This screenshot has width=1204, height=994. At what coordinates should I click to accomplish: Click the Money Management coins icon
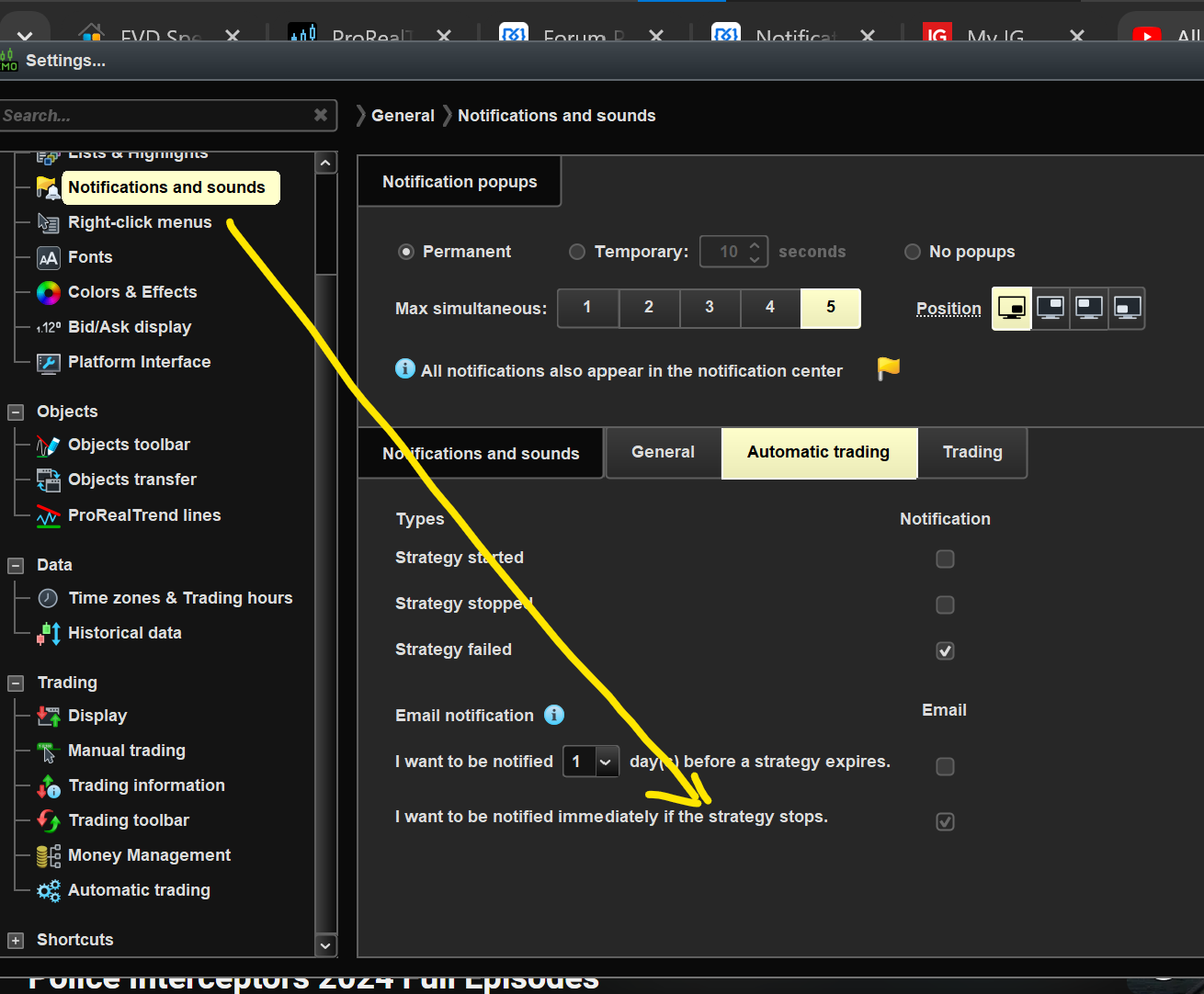pyautogui.click(x=48, y=856)
